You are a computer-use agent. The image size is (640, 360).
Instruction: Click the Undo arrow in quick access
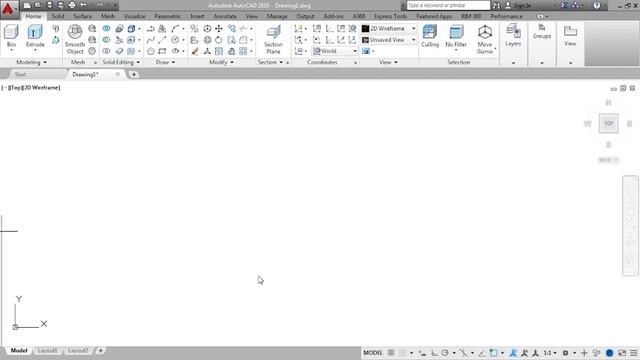(83, 5)
